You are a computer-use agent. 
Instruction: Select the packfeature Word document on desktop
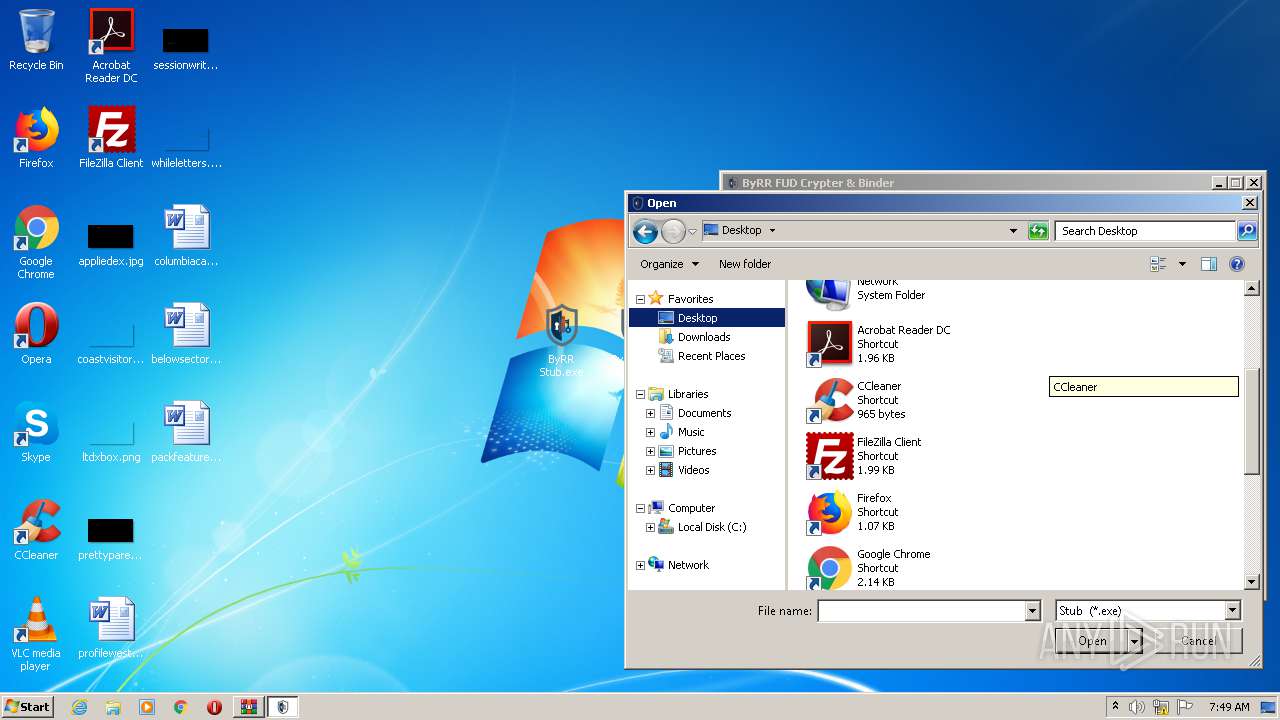click(x=186, y=432)
